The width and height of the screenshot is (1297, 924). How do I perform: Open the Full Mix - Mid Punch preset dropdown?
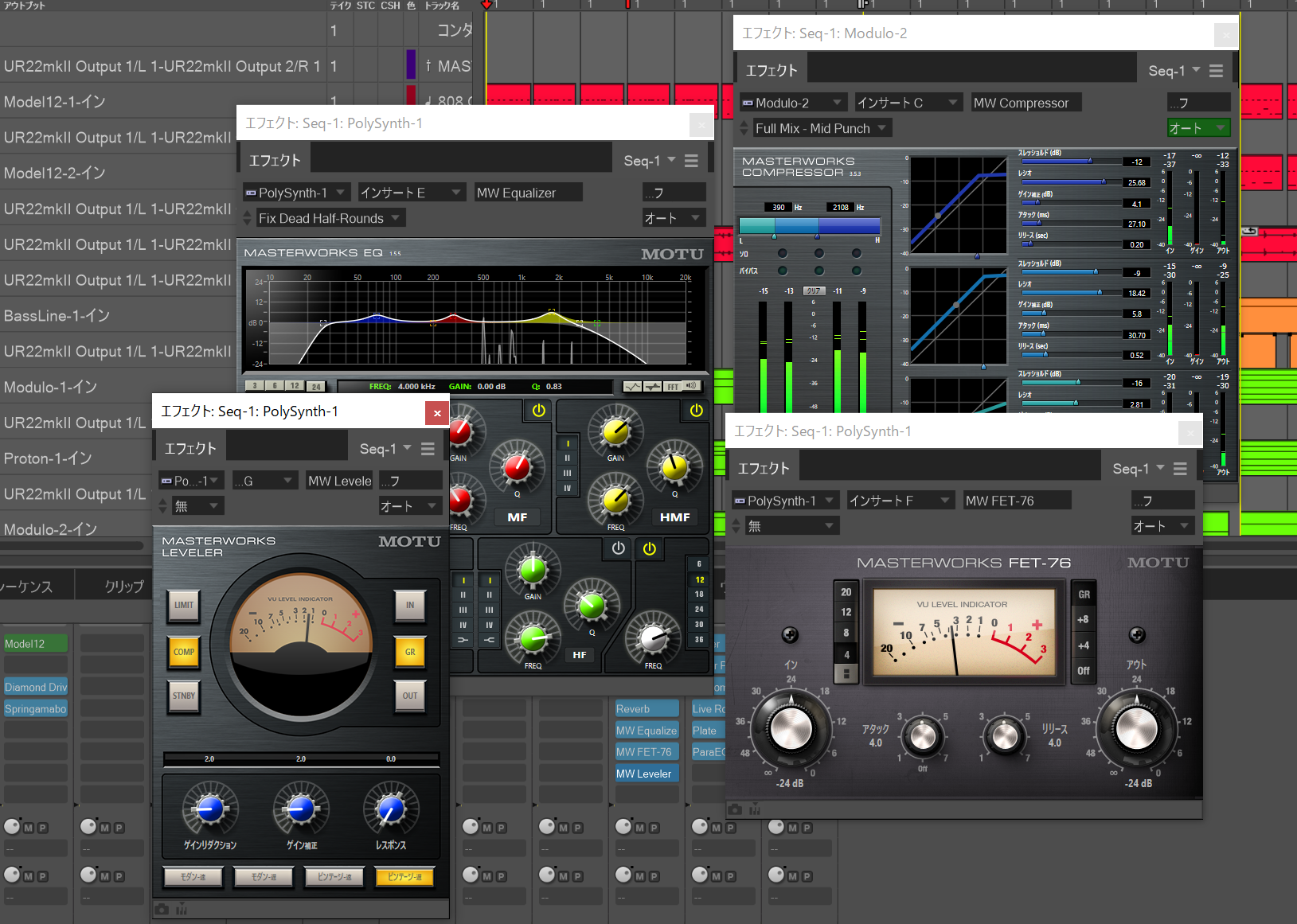click(821, 128)
